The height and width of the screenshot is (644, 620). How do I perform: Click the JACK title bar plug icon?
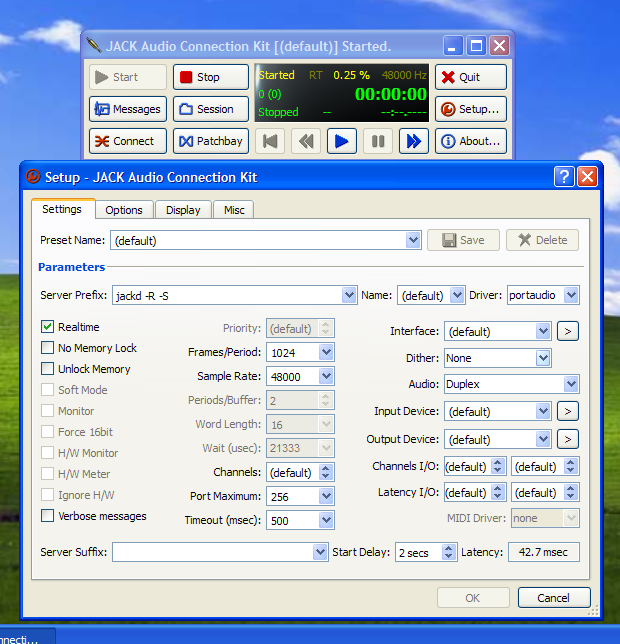tap(94, 45)
